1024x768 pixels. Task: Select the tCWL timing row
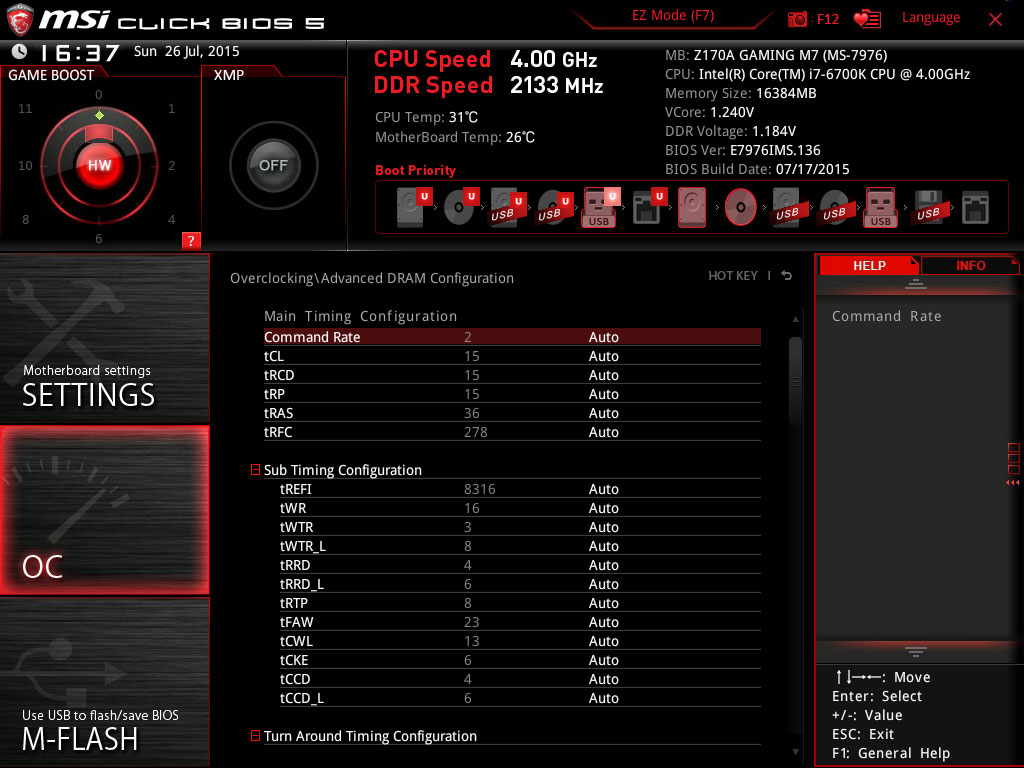point(520,640)
